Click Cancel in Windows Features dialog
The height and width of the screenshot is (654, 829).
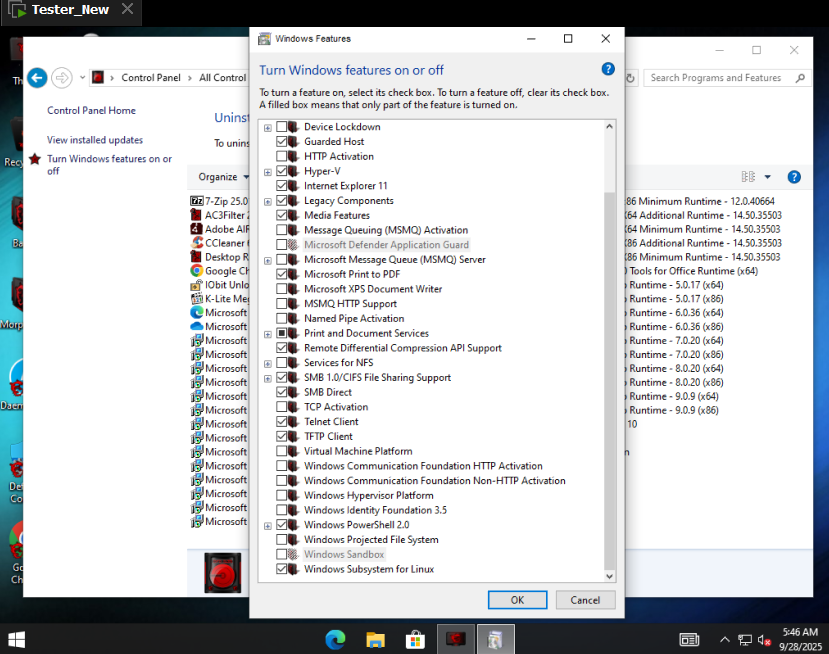pyautogui.click(x=585, y=600)
